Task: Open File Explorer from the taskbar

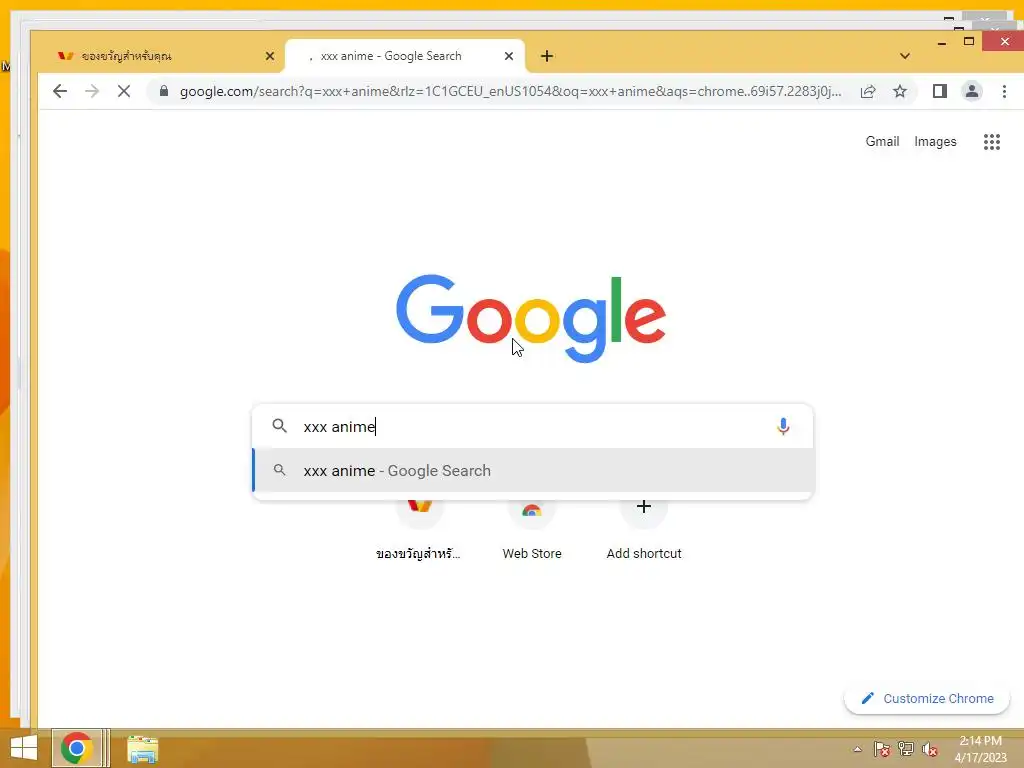Action: (x=142, y=749)
